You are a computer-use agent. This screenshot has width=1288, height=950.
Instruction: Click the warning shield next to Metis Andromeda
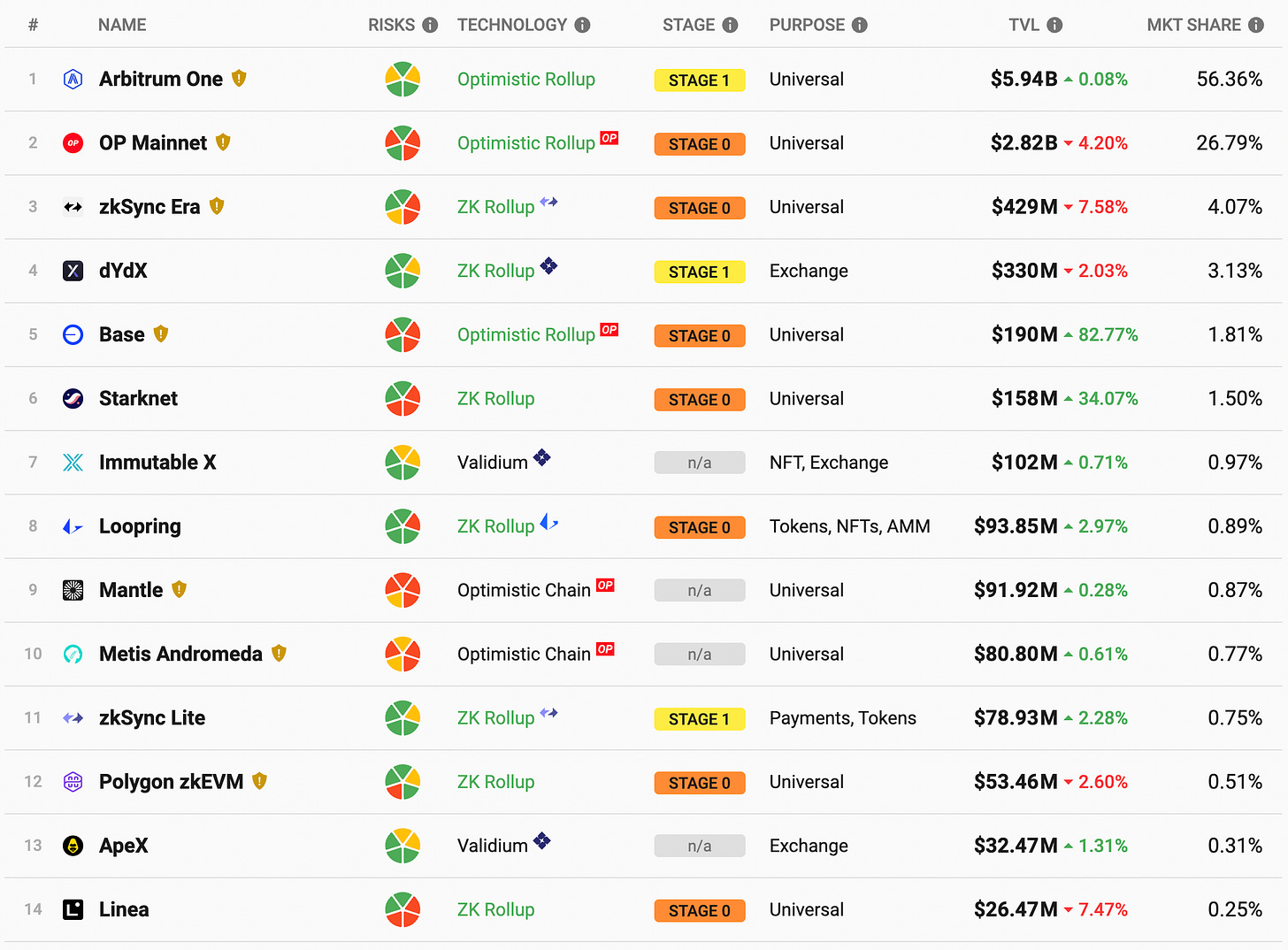280,653
